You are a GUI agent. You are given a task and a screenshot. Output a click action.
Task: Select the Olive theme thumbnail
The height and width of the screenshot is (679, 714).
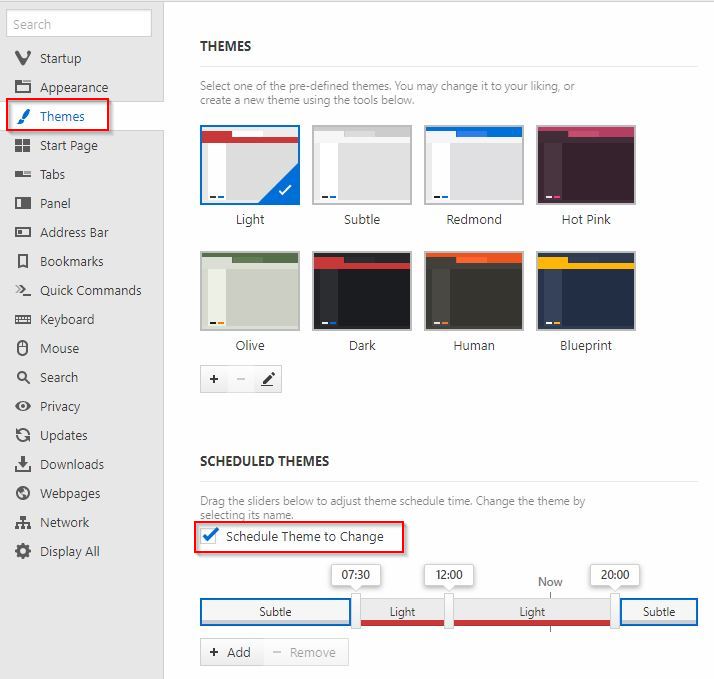click(x=250, y=291)
